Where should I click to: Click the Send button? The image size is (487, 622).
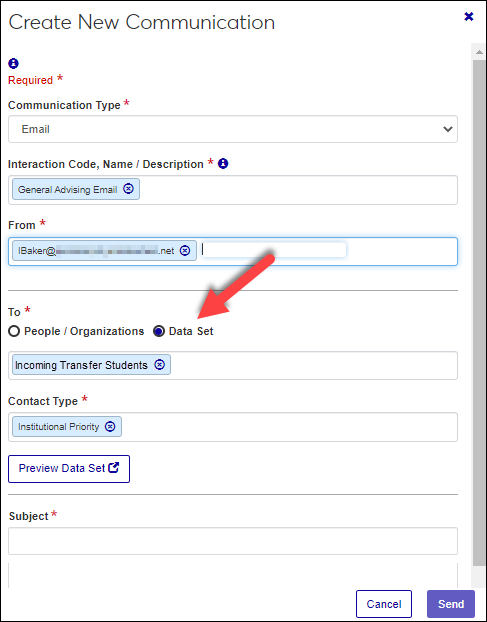tap(451, 604)
